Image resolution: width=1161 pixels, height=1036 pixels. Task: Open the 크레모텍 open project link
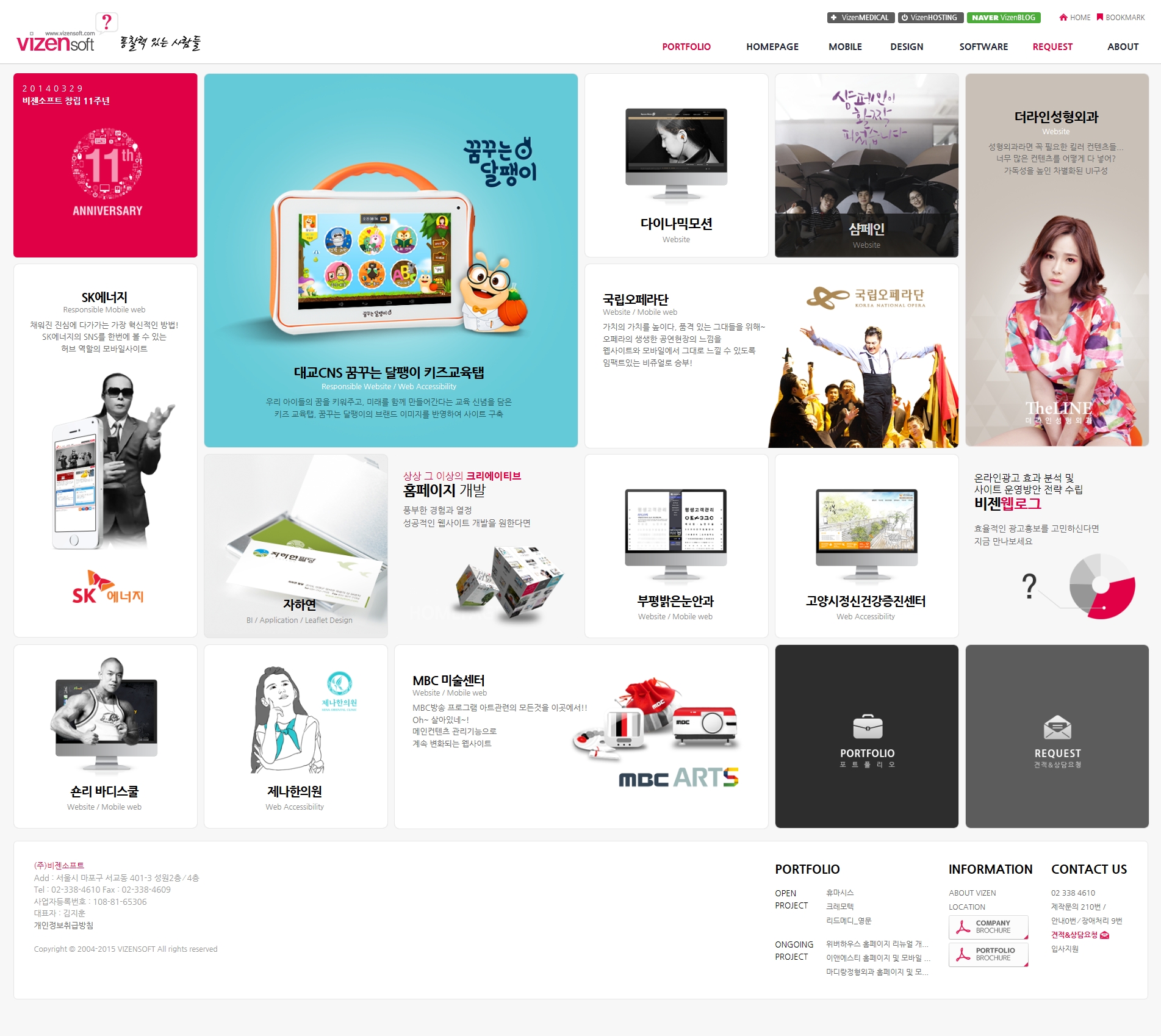(840, 907)
